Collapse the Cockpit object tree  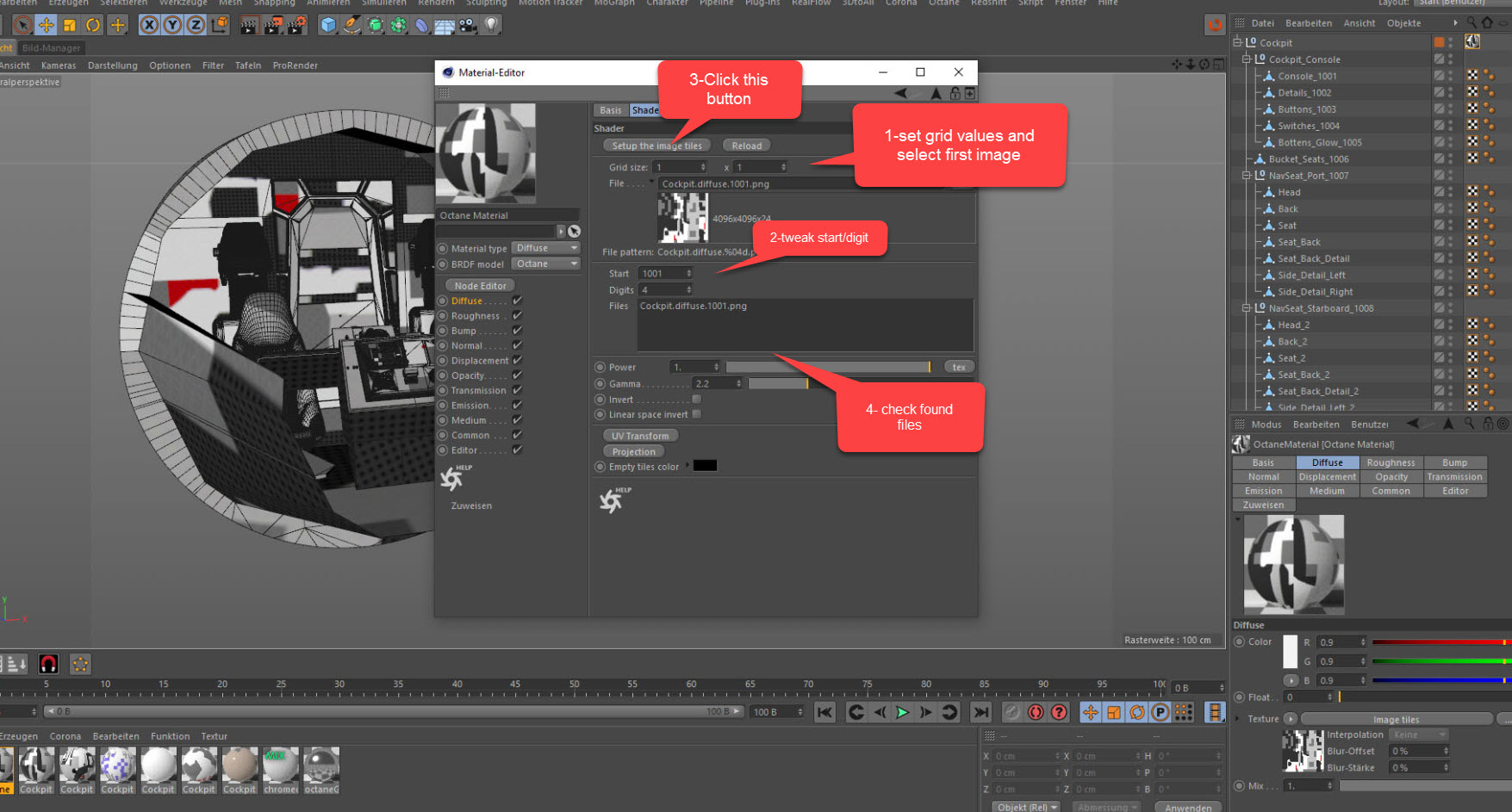tap(1238, 42)
